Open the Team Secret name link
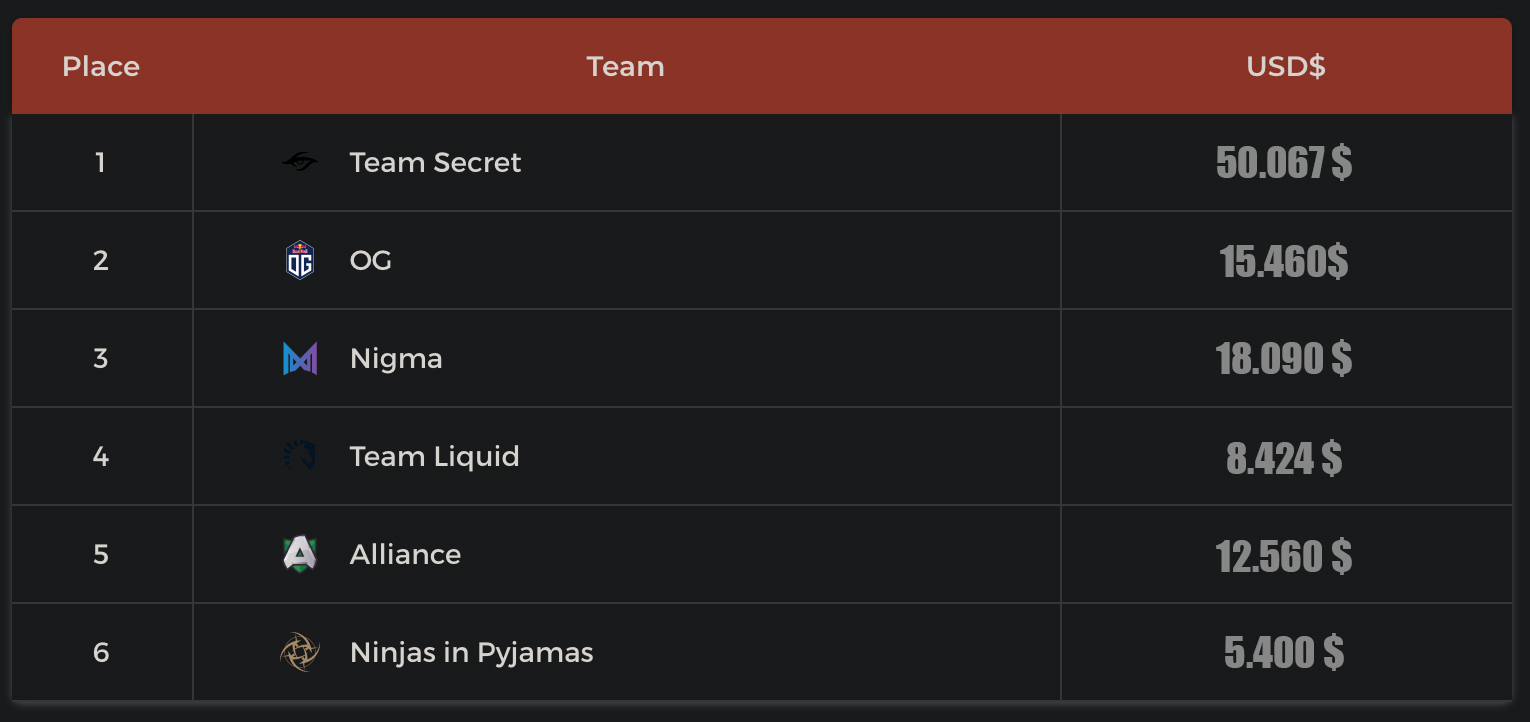Viewport: 1530px width, 722px height. [x=435, y=162]
